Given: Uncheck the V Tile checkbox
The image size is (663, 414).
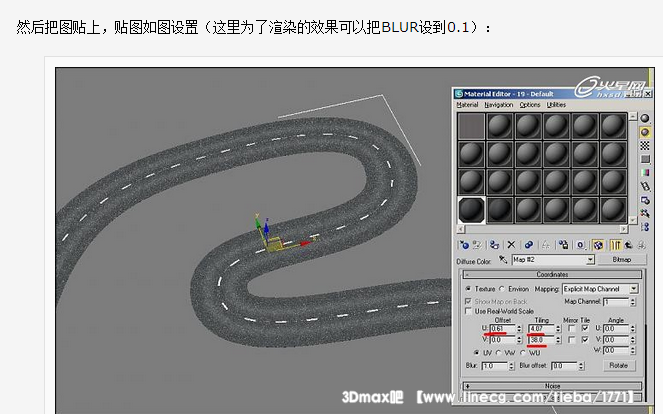Looking at the screenshot, I should click(x=585, y=340).
